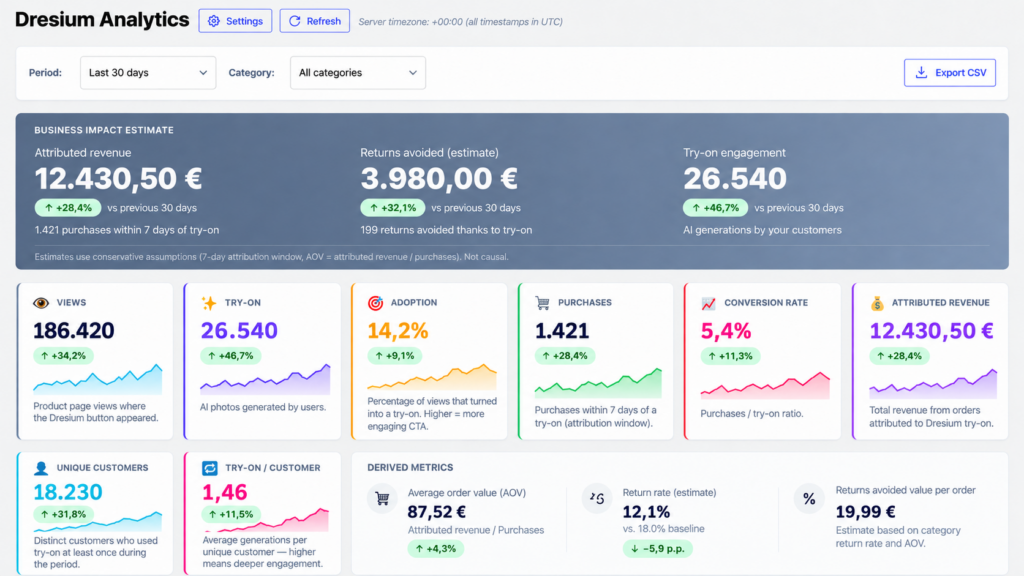Screen dimensions: 1024x576
Task: Click the 3.980,00 € returns avoided value
Action: pyautogui.click(x=439, y=178)
